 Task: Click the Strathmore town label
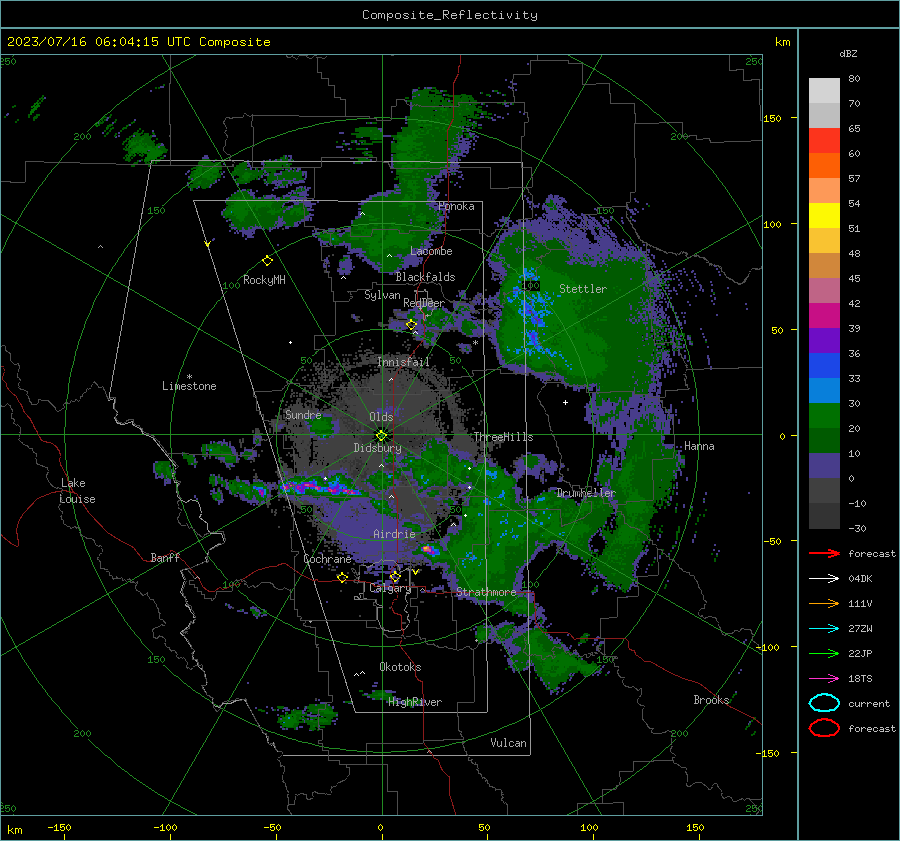click(x=486, y=592)
